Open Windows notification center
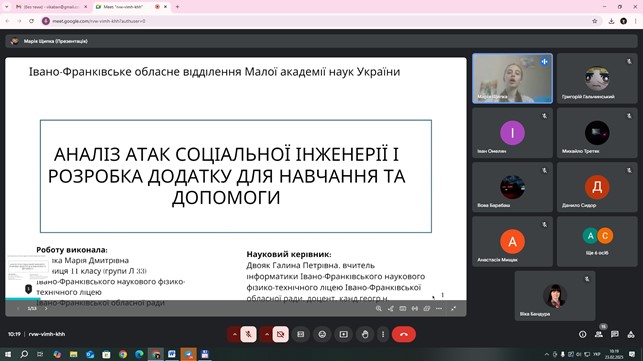Screen dimensions: 643x361 pos(632,354)
